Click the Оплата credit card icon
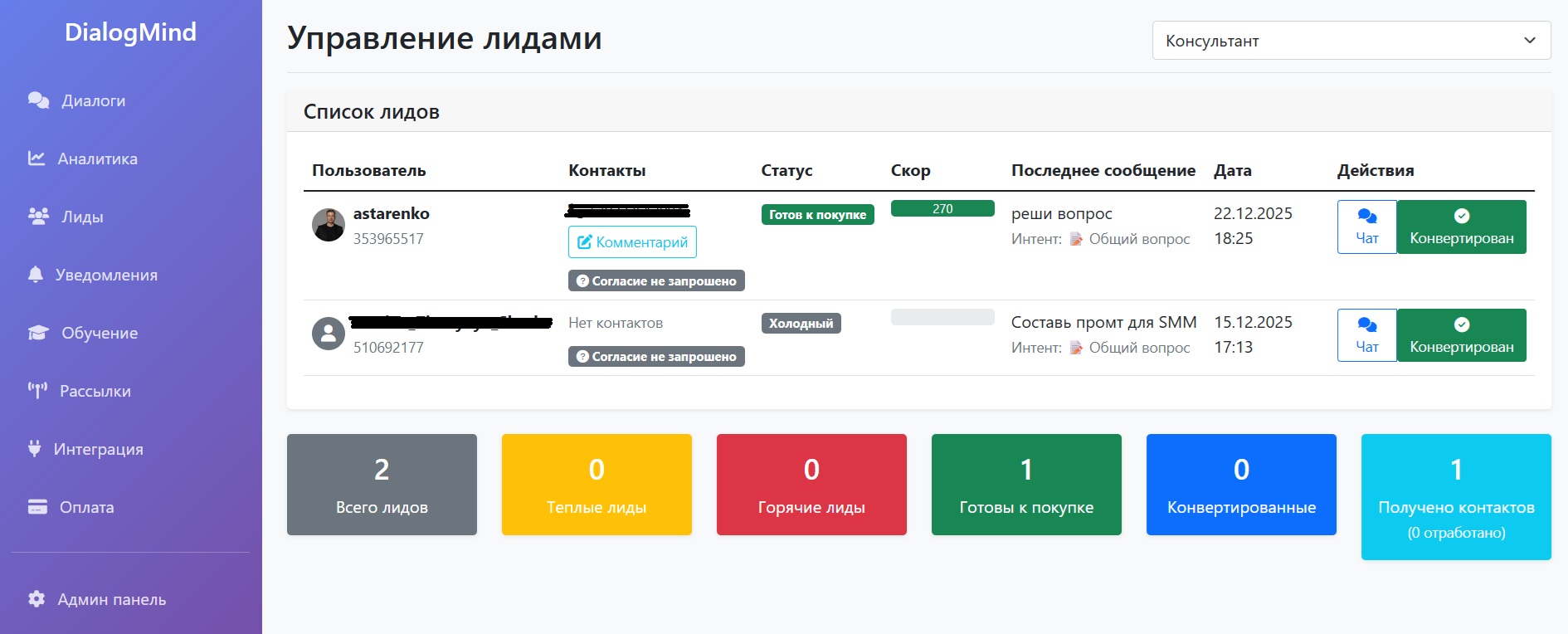The image size is (1568, 634). [x=37, y=506]
